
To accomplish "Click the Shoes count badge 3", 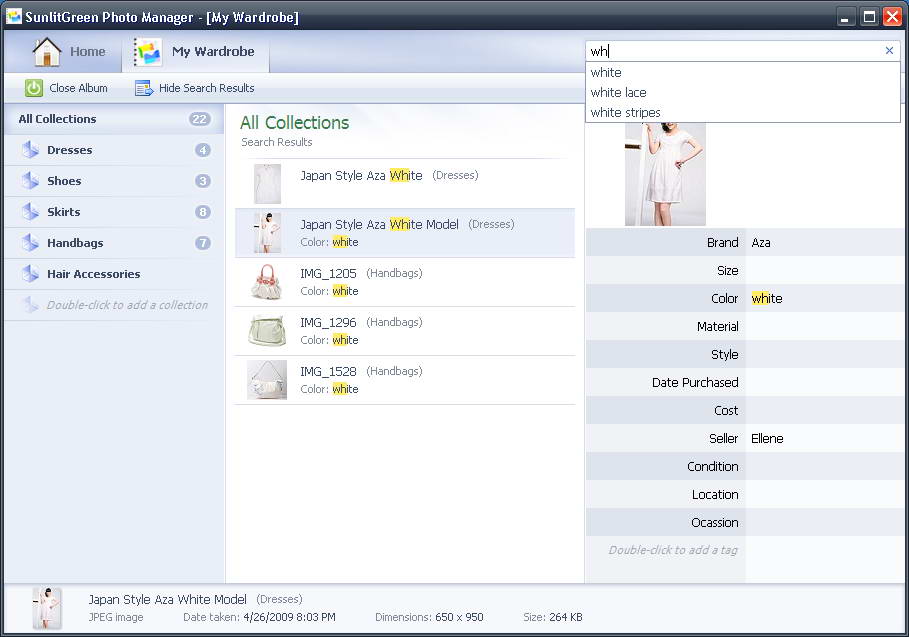I will (202, 181).
